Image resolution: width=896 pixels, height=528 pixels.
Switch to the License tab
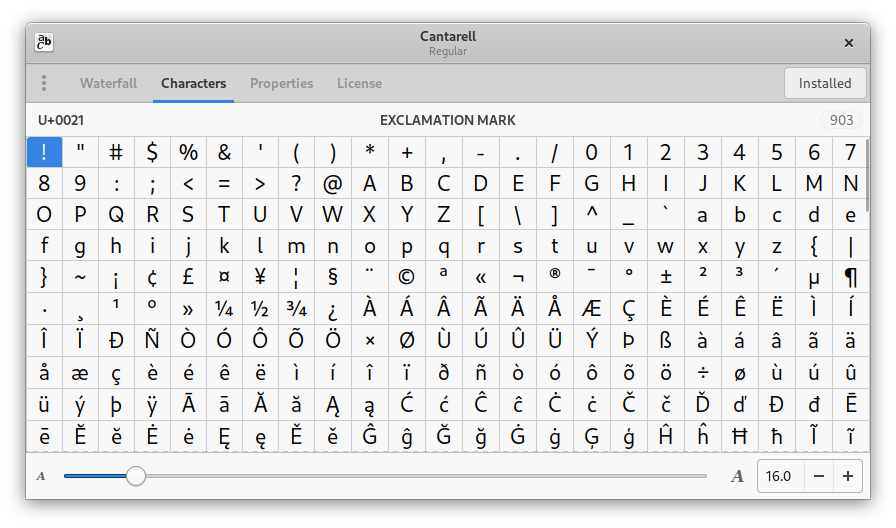[x=359, y=83]
